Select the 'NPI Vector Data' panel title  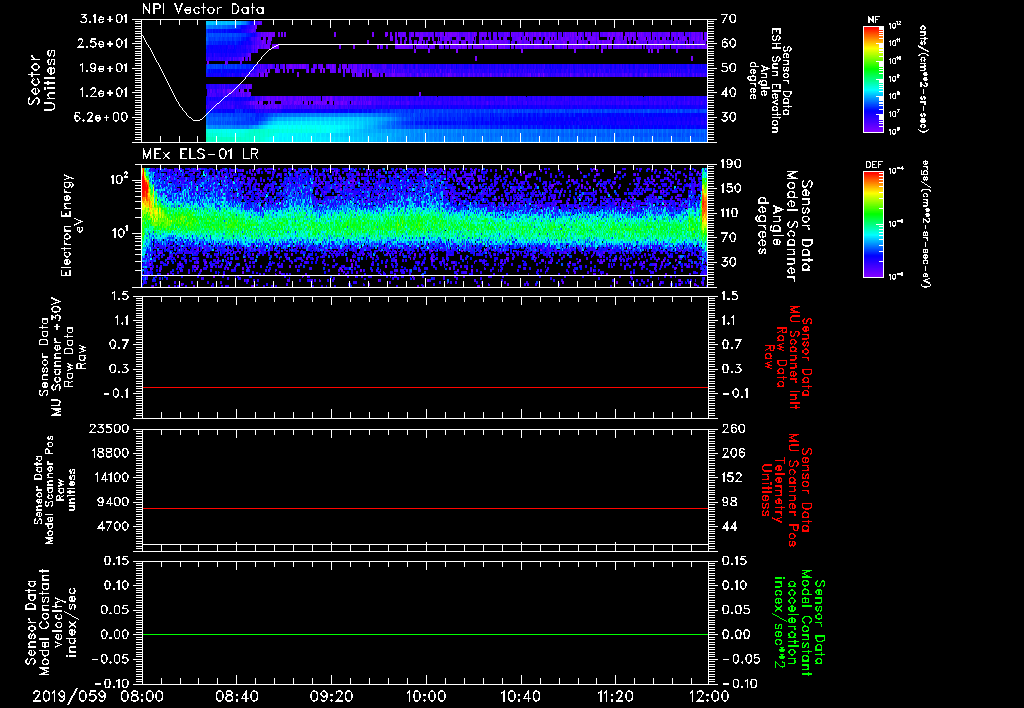203,9
